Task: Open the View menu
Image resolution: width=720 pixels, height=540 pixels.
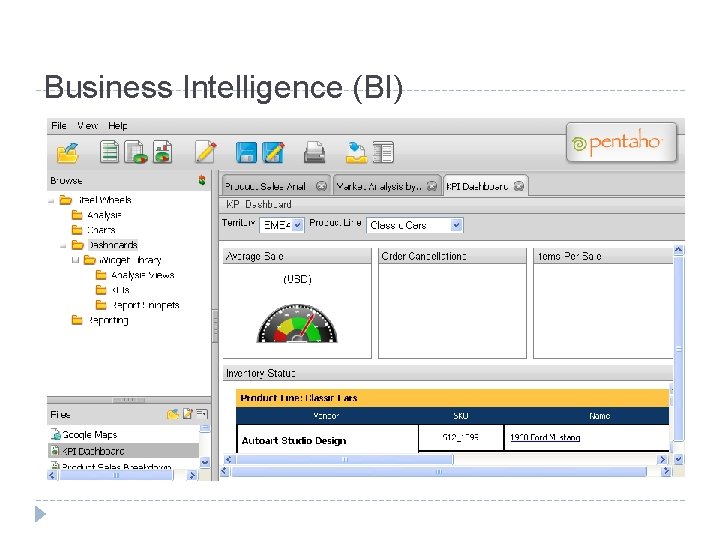Action: click(87, 125)
